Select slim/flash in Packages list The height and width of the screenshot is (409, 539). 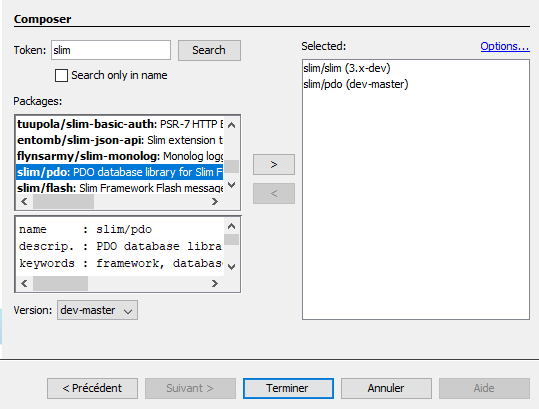click(x=120, y=188)
